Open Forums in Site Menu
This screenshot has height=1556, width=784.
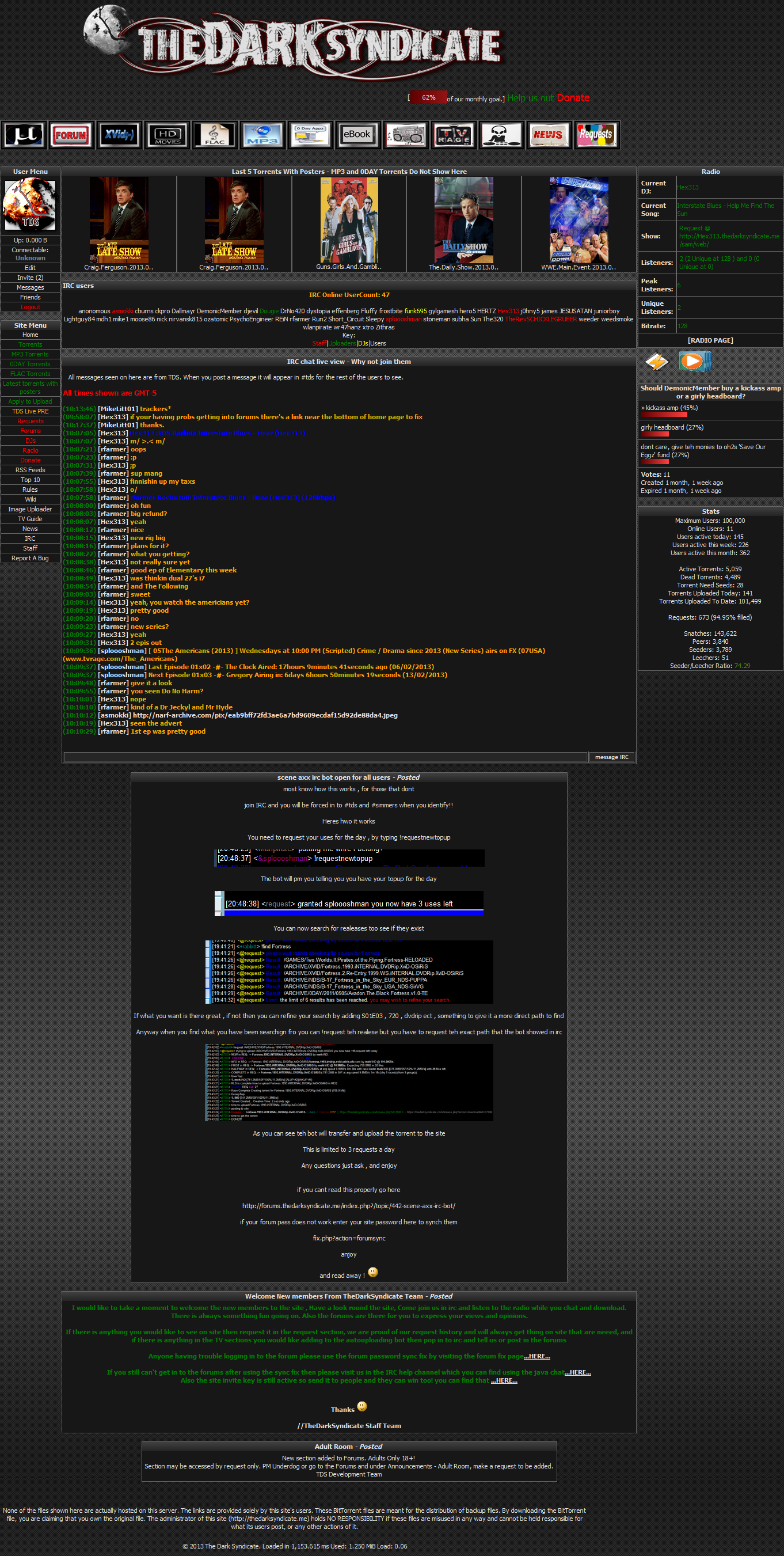click(x=30, y=431)
